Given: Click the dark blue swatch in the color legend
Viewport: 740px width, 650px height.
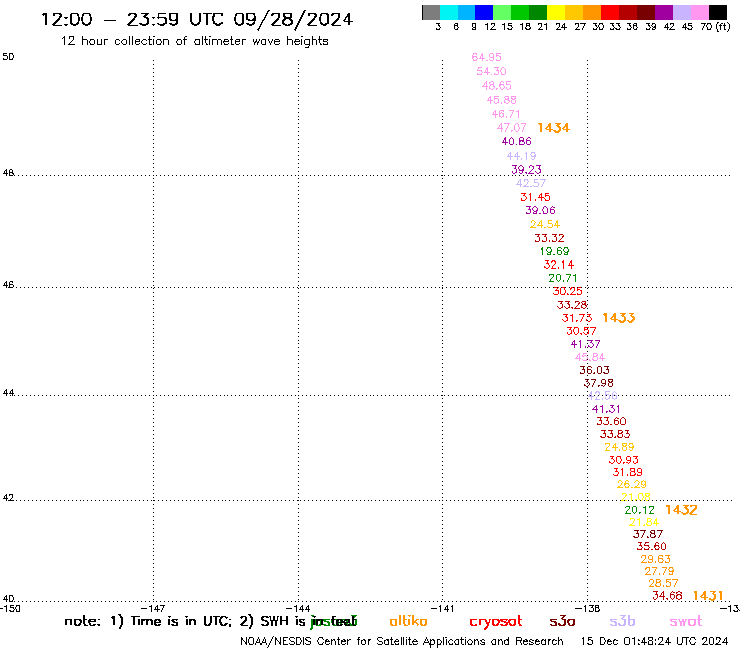Looking at the screenshot, I should click(484, 12).
